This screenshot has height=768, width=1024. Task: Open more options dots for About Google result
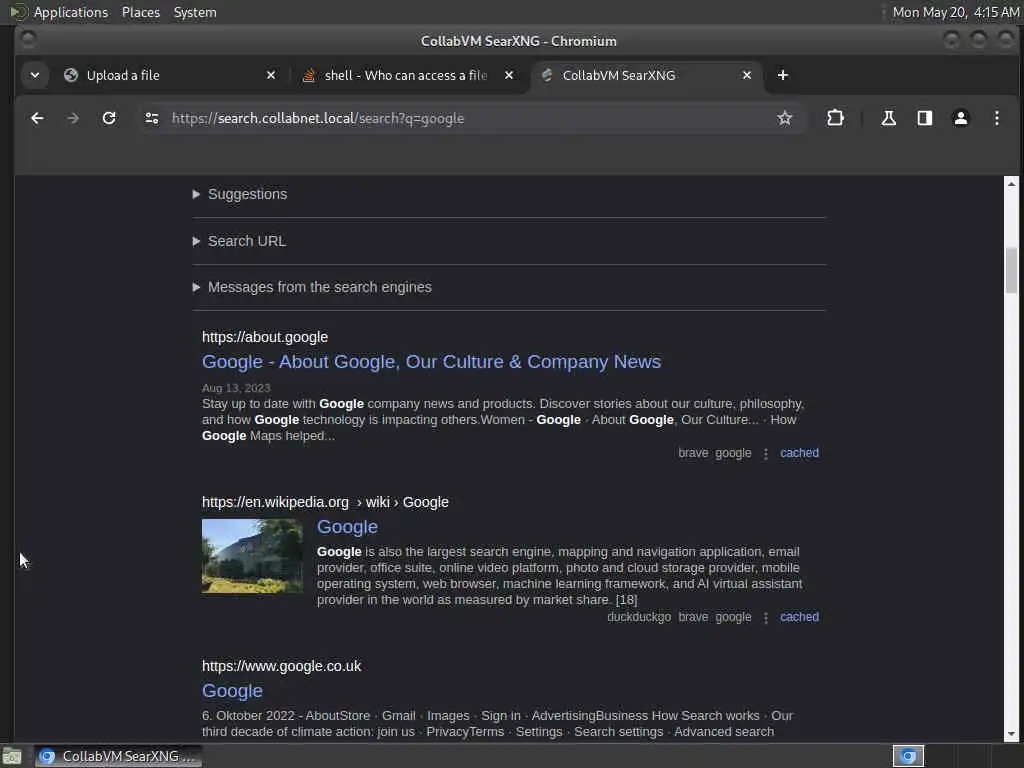(x=765, y=453)
